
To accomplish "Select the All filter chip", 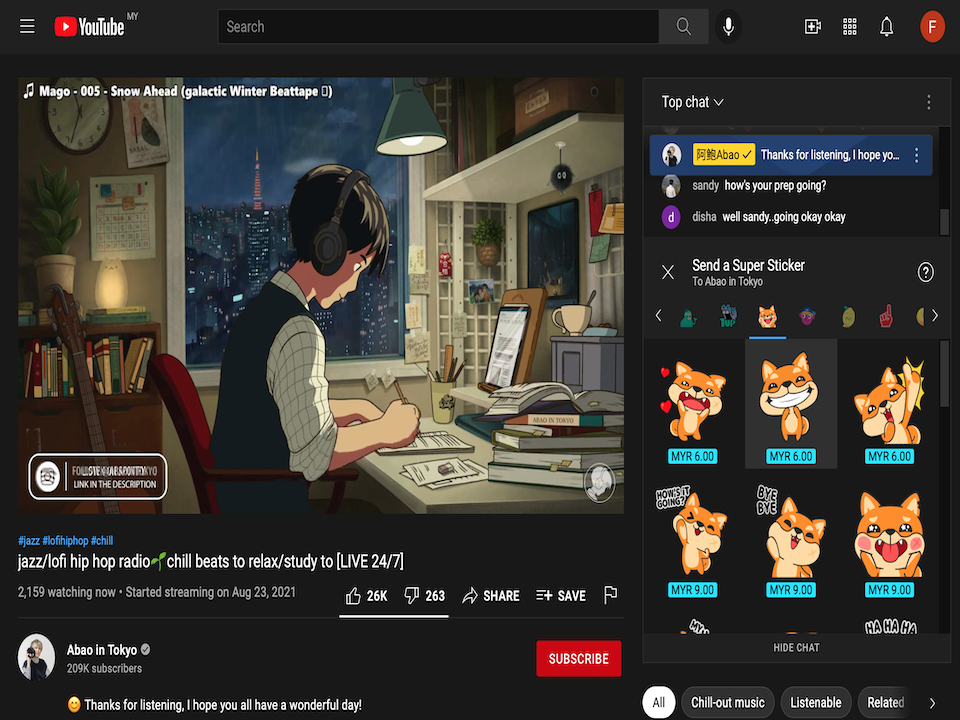I will [x=659, y=703].
